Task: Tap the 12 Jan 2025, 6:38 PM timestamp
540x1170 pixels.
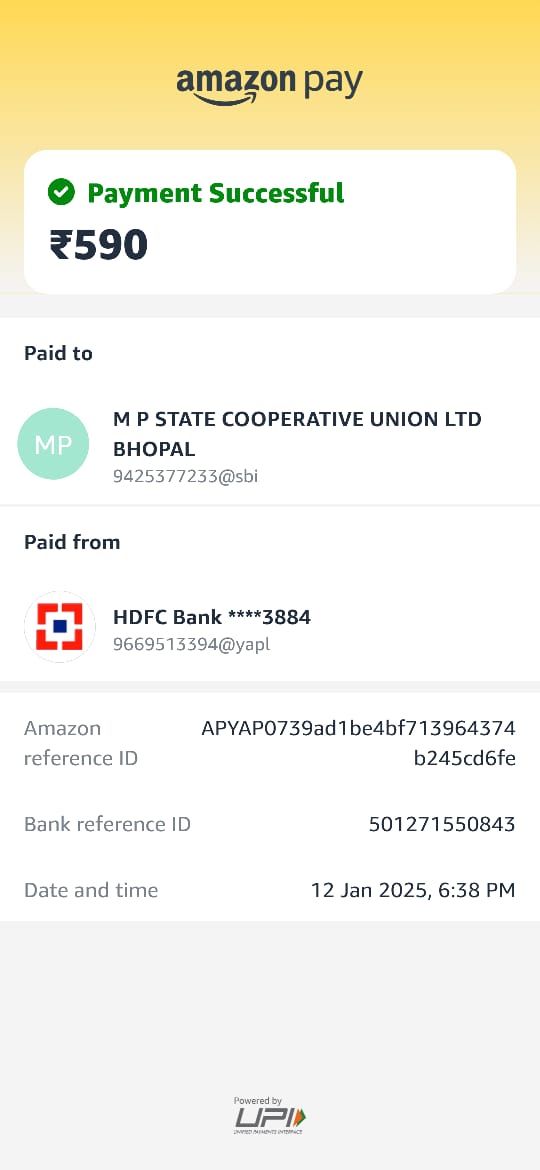Action: tap(413, 890)
